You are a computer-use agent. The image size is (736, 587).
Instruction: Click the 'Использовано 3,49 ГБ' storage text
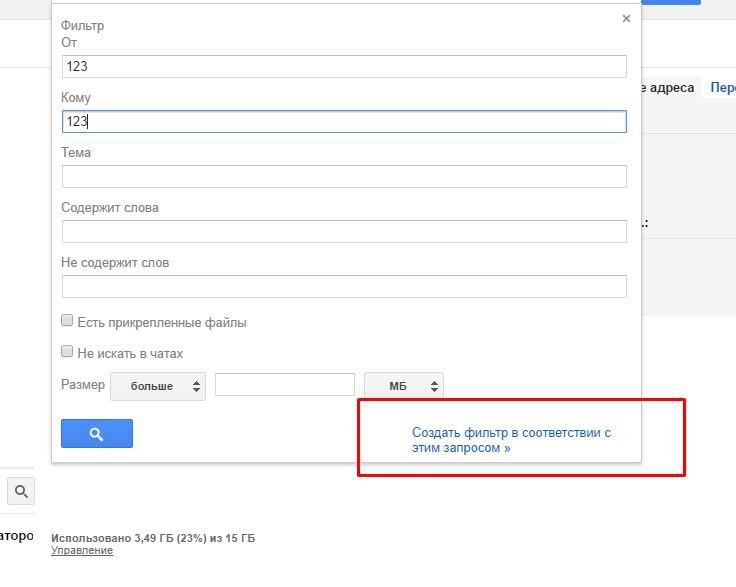pos(153,538)
